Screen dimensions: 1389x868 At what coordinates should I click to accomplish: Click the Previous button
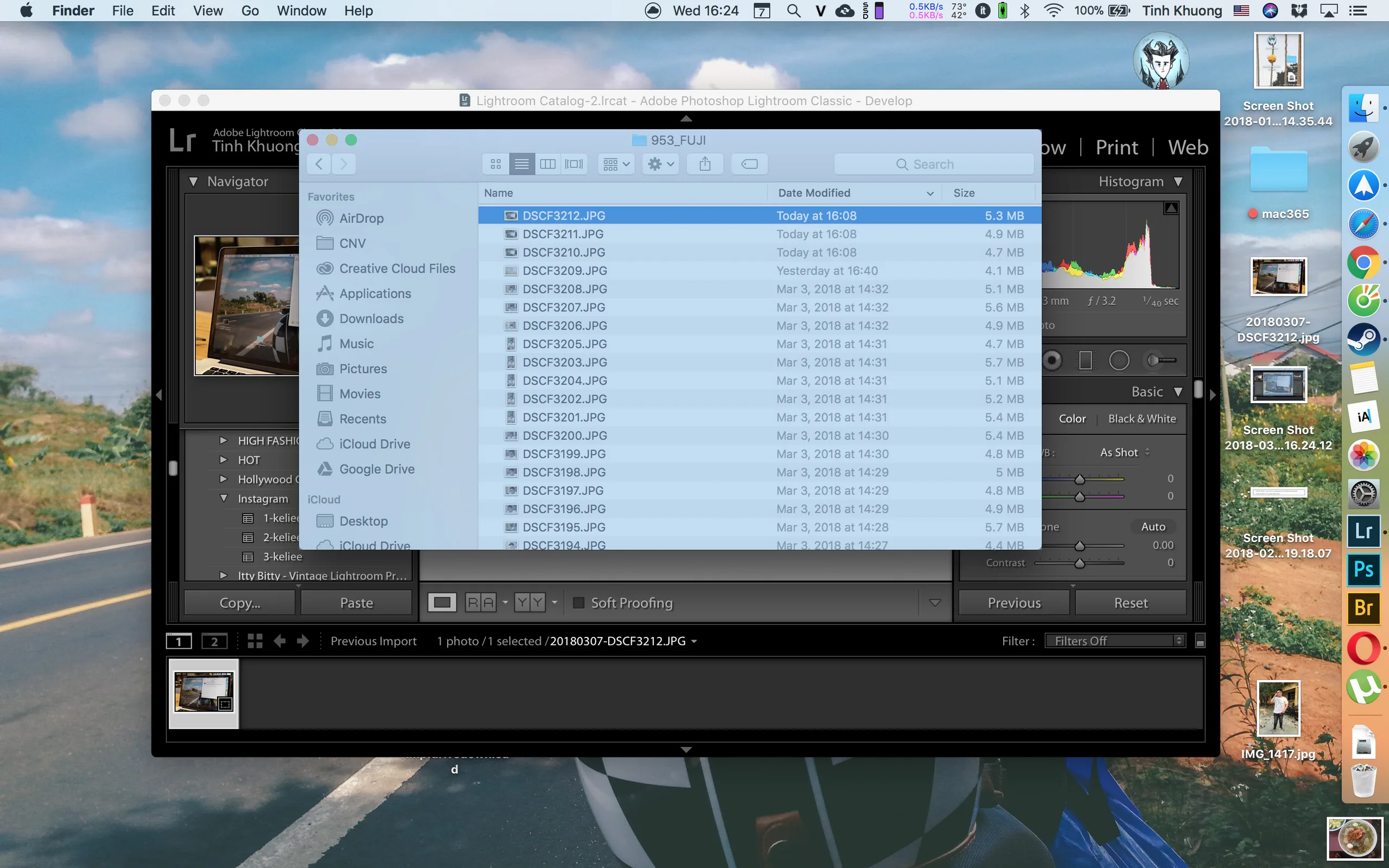1014,603
